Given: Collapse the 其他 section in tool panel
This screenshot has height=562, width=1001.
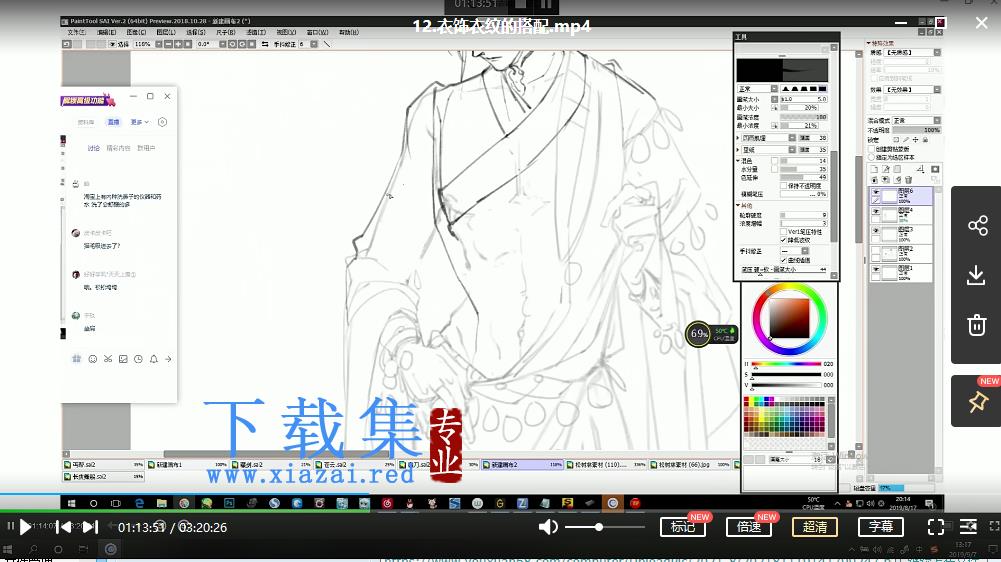Looking at the screenshot, I should pyautogui.click(x=738, y=206).
